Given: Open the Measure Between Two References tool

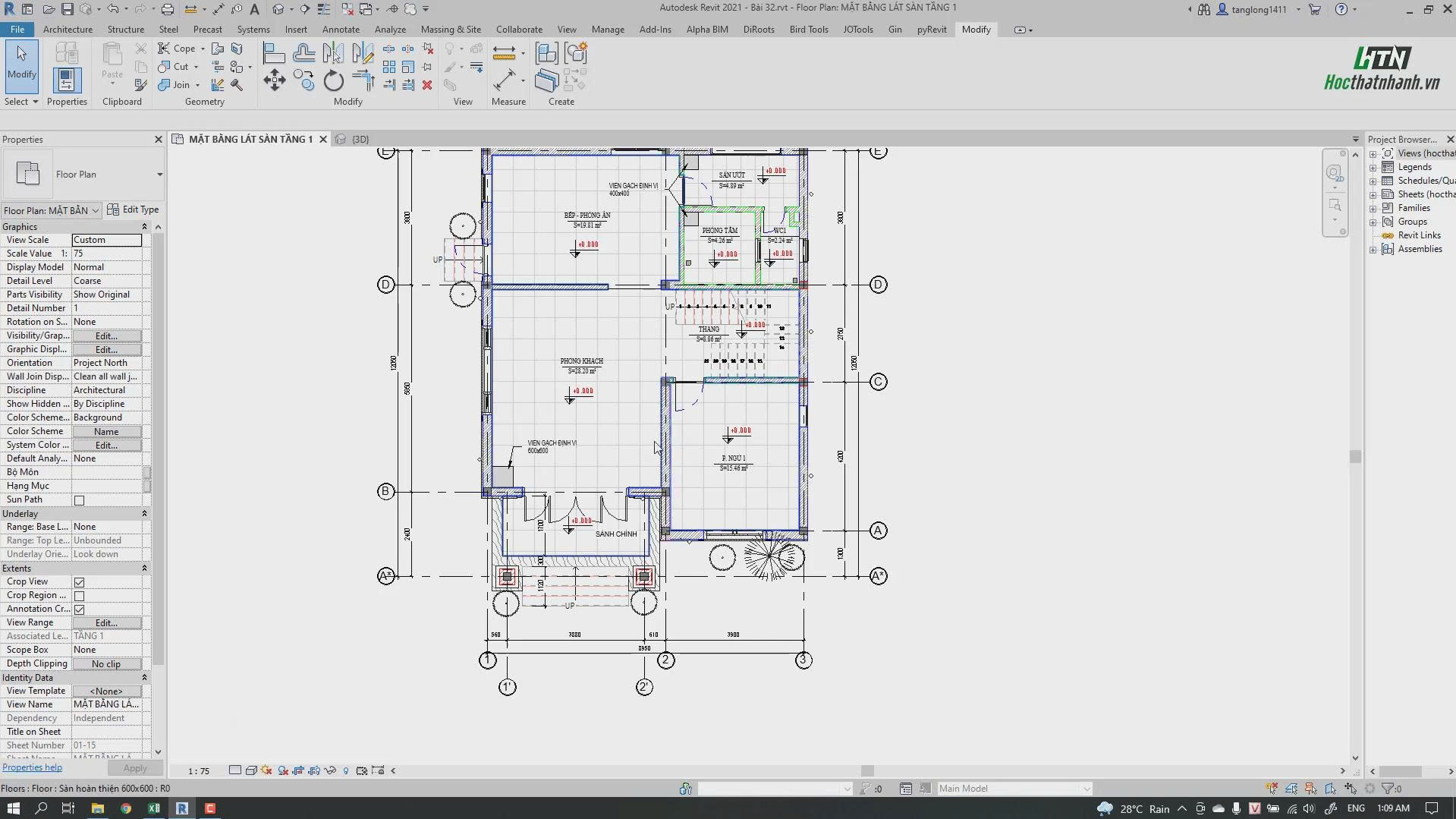Looking at the screenshot, I should tap(504, 53).
